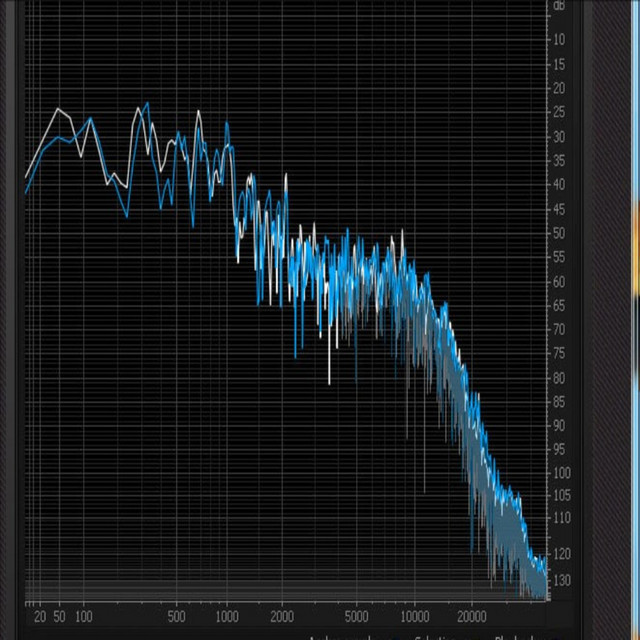Click the 1000 Hz frequency axis label
The height and width of the screenshot is (640, 640).
pos(229,616)
